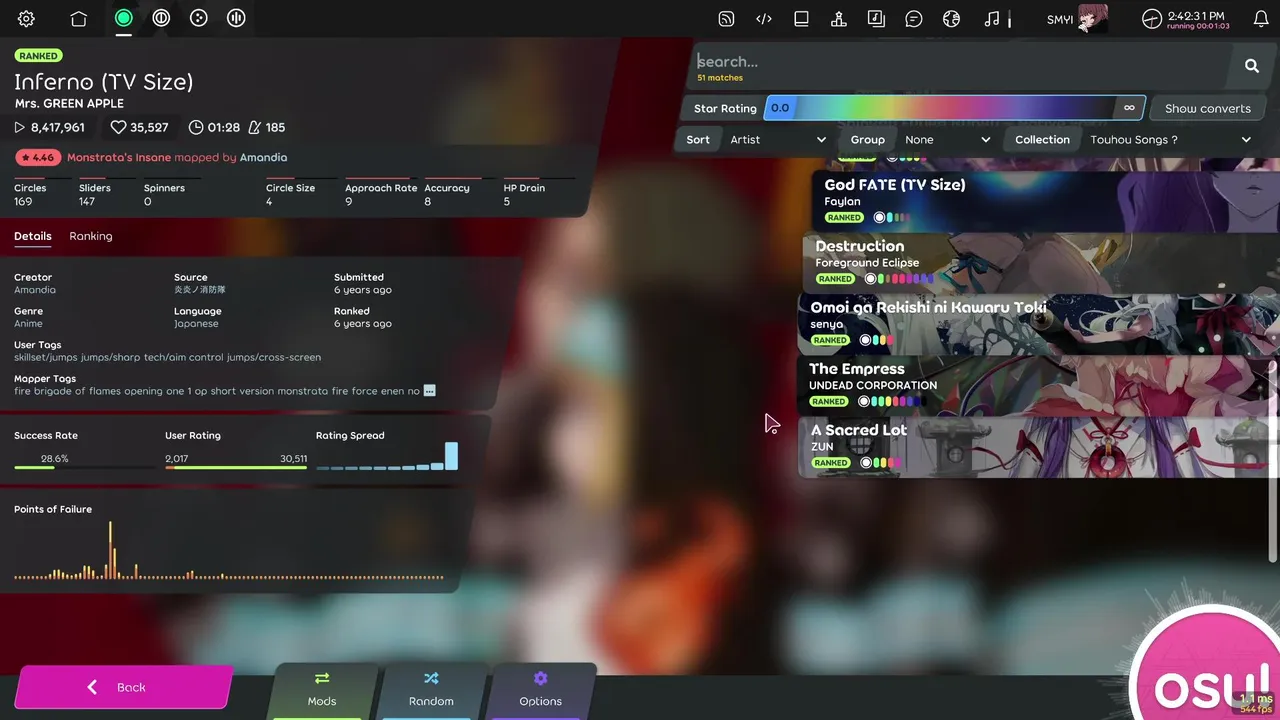
Task: Click creator link Amandia in details
Action: coord(35,290)
